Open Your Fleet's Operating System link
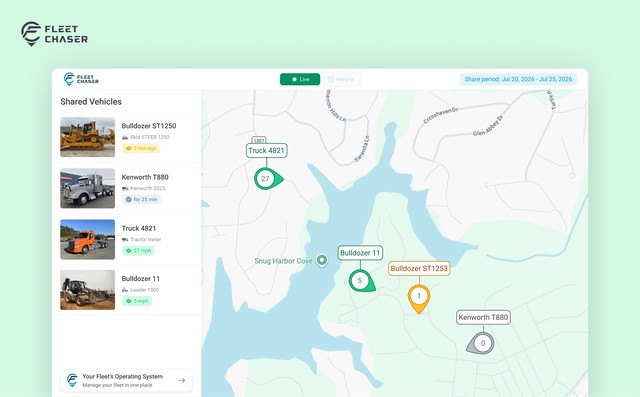Image resolution: width=640 pixels, height=397 pixels. point(127,380)
